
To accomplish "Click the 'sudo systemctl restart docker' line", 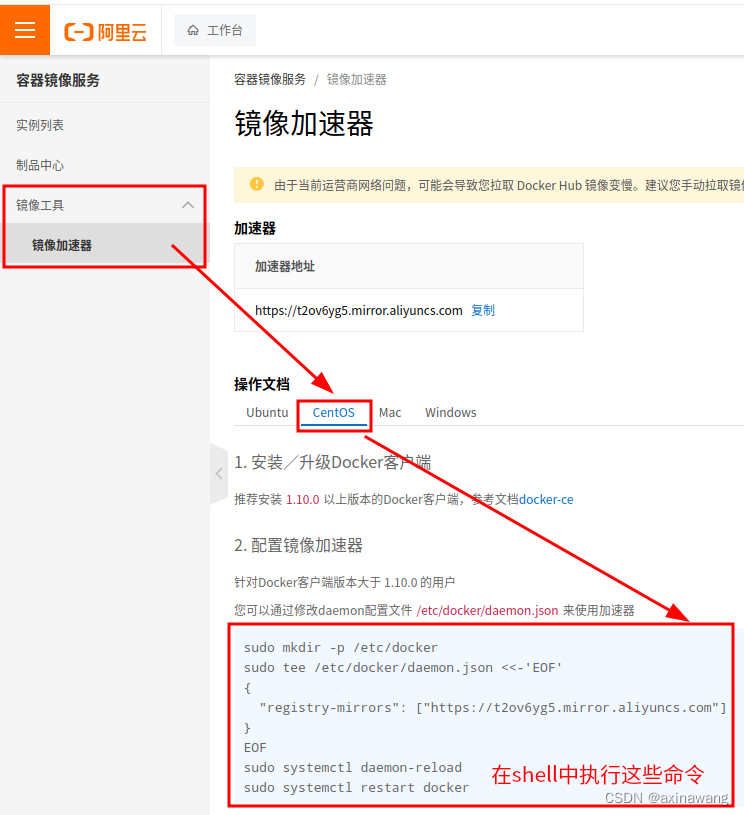I will [x=356, y=788].
